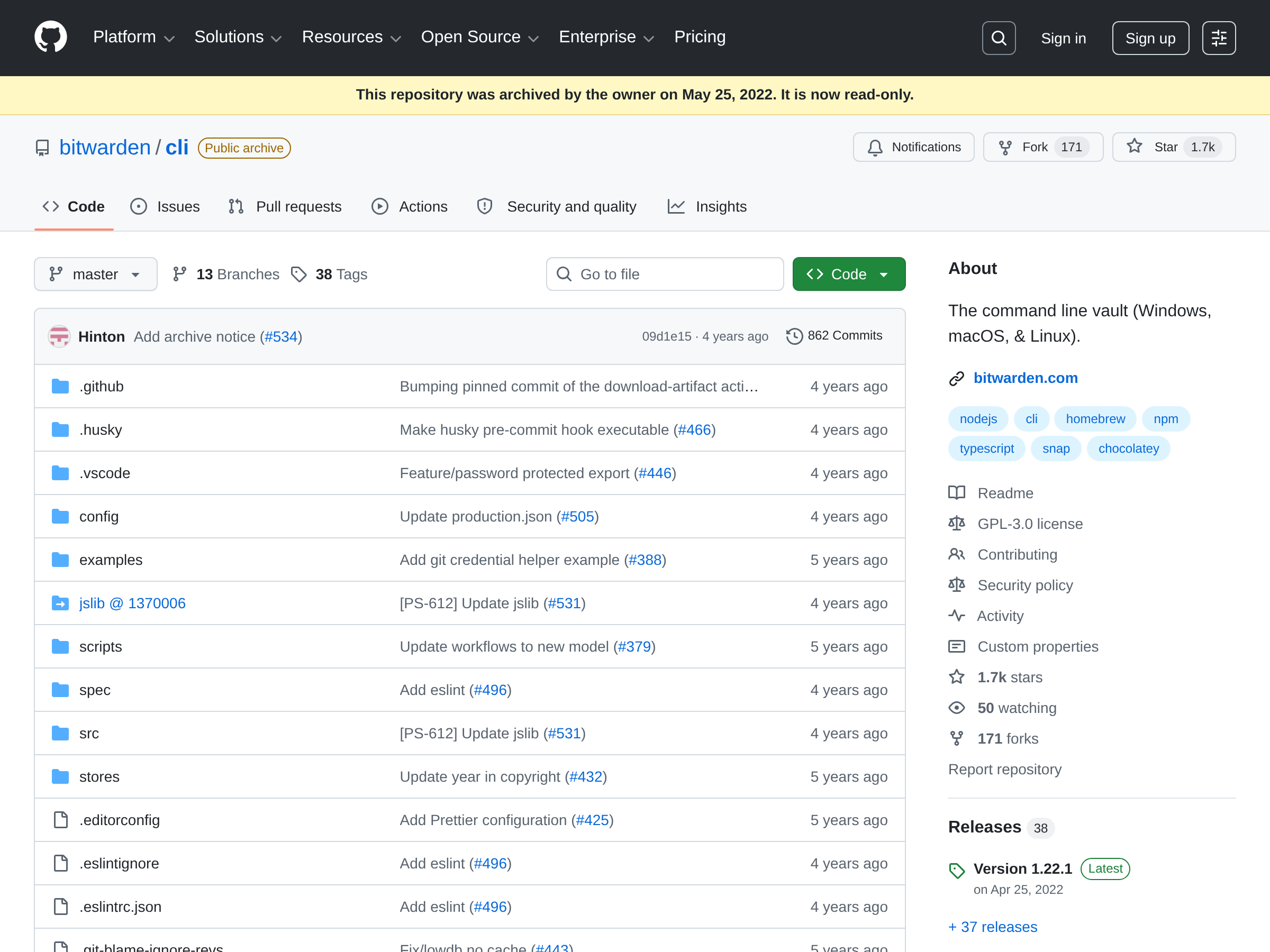Image resolution: width=1270 pixels, height=952 pixels.
Task: Expand the Open Source menu
Action: pos(479,38)
